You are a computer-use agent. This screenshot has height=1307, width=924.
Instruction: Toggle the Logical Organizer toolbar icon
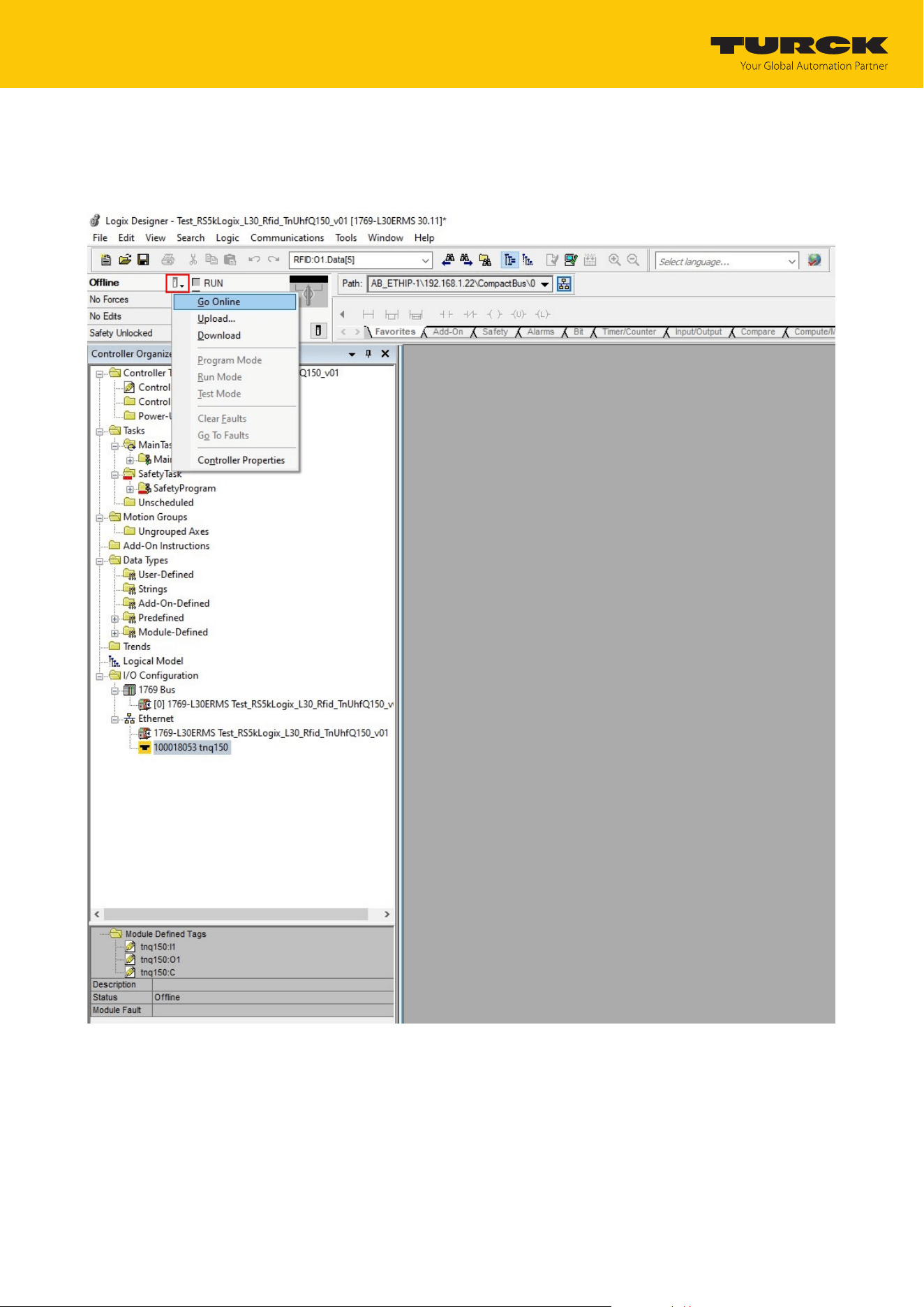(528, 260)
